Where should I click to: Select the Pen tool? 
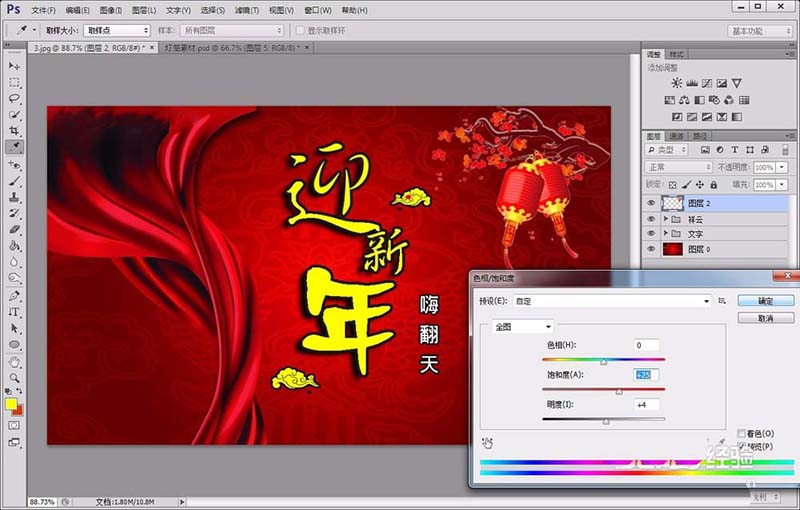pos(15,296)
